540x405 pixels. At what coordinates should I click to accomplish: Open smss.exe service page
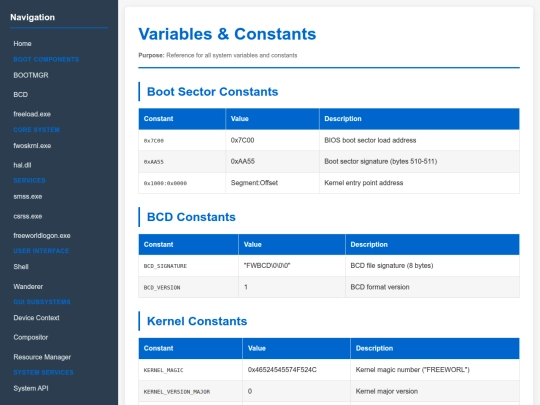point(28,197)
